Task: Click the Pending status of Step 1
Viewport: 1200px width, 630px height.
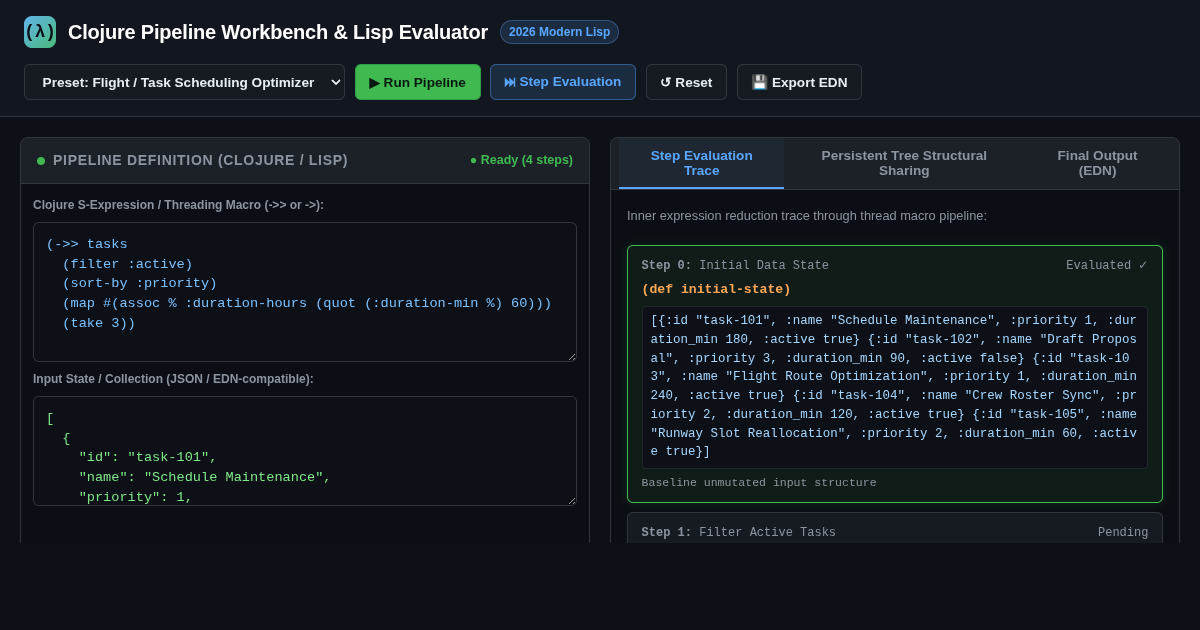Action: pos(1123,533)
